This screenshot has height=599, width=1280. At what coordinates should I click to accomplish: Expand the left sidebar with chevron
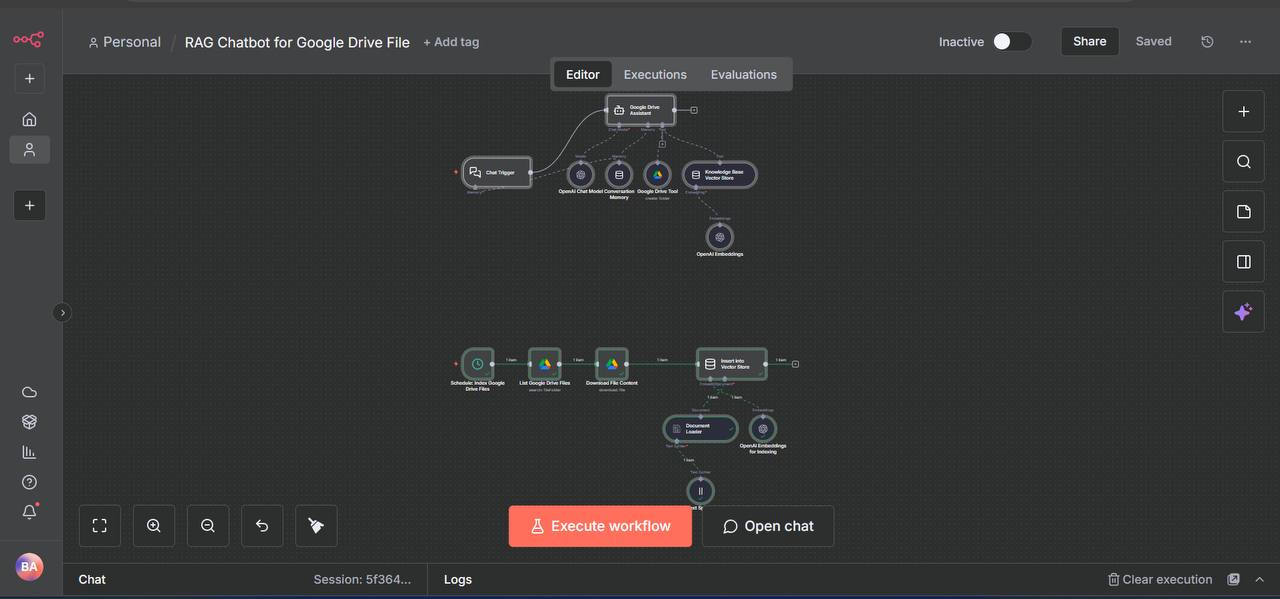pyautogui.click(x=62, y=313)
